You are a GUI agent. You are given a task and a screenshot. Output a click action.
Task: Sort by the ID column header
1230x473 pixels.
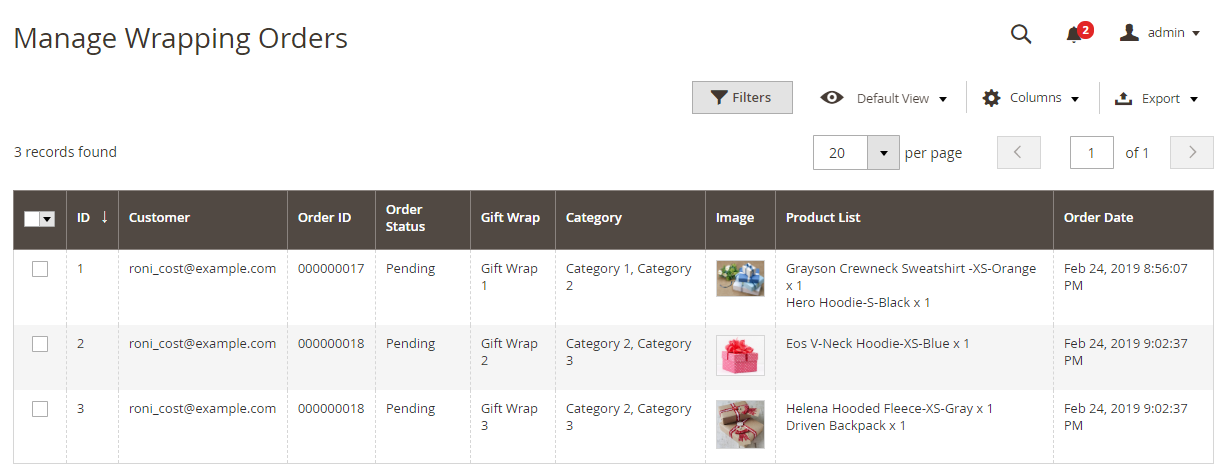[x=84, y=218]
